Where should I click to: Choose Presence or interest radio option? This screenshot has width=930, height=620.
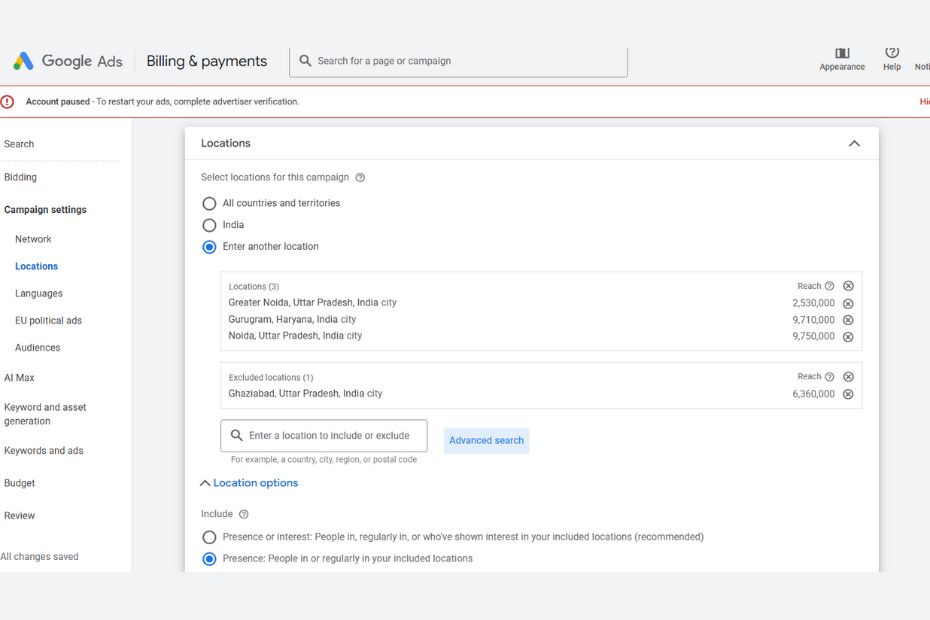pyautogui.click(x=209, y=537)
